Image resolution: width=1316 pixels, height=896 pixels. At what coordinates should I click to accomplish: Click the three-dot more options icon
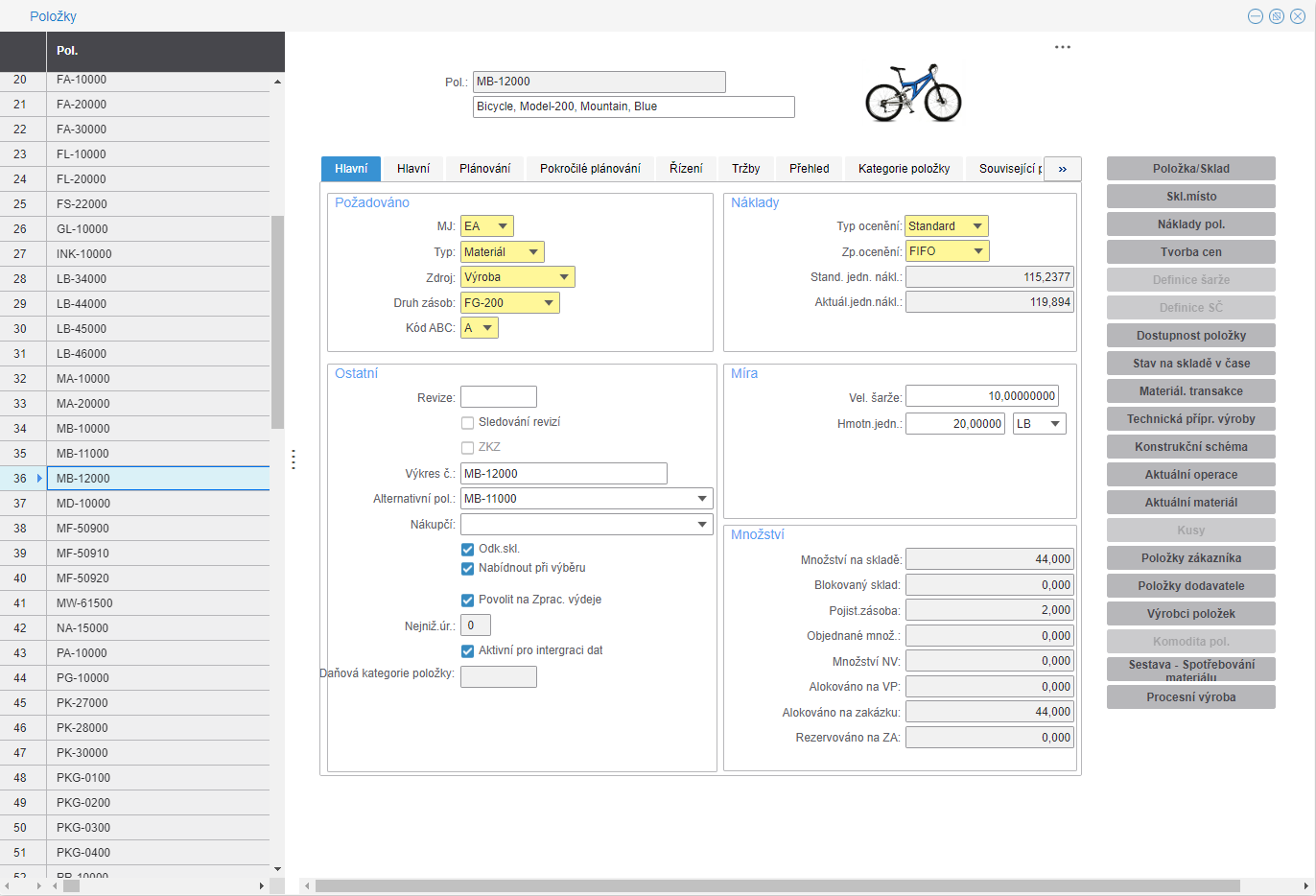[1062, 47]
